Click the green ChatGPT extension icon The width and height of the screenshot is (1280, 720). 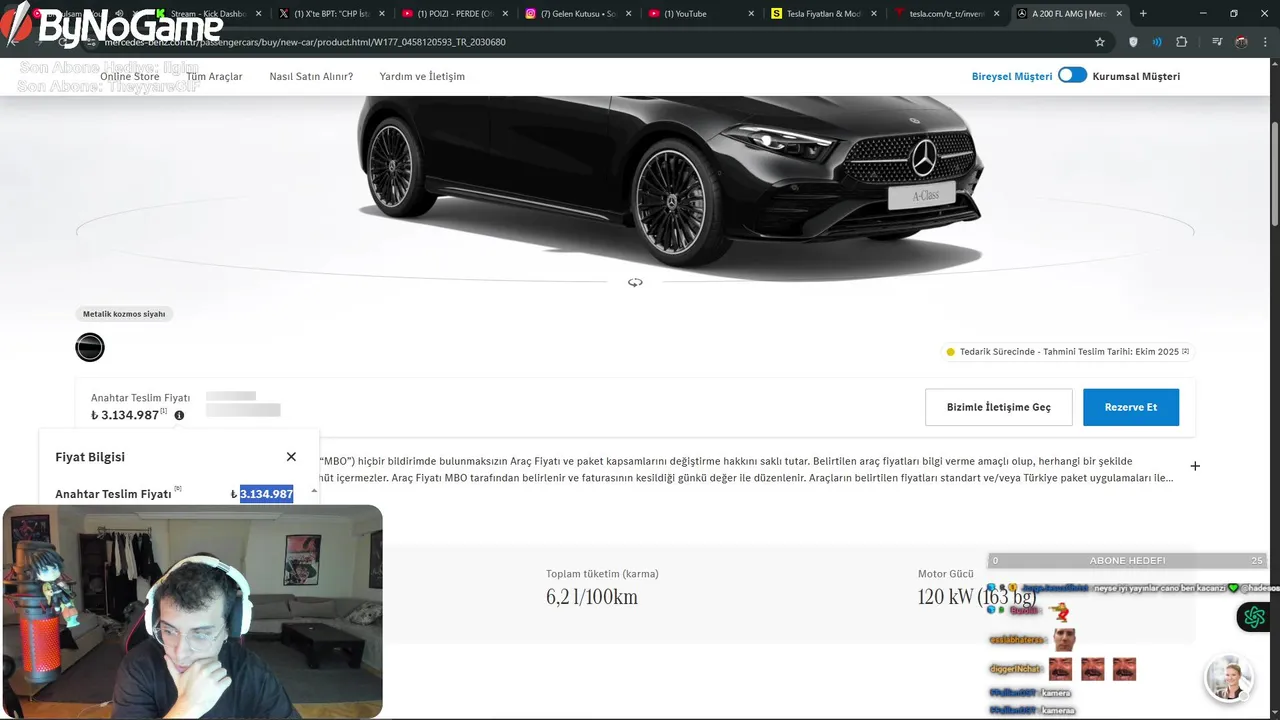click(x=1253, y=617)
